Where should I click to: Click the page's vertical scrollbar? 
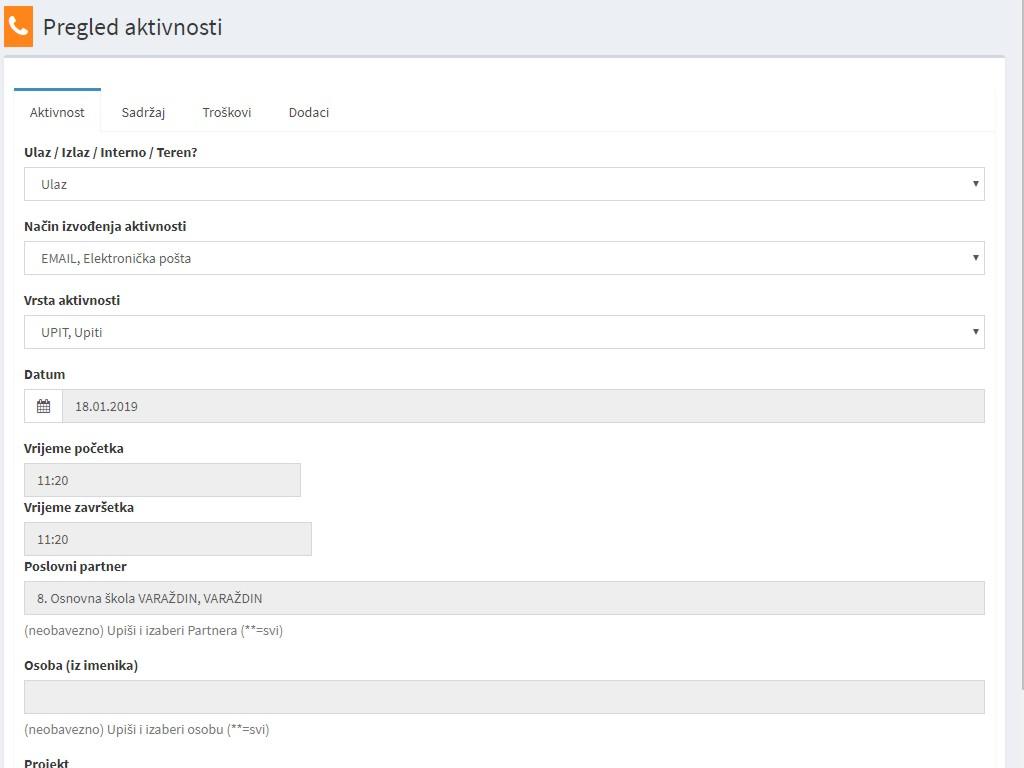click(x=1021, y=350)
